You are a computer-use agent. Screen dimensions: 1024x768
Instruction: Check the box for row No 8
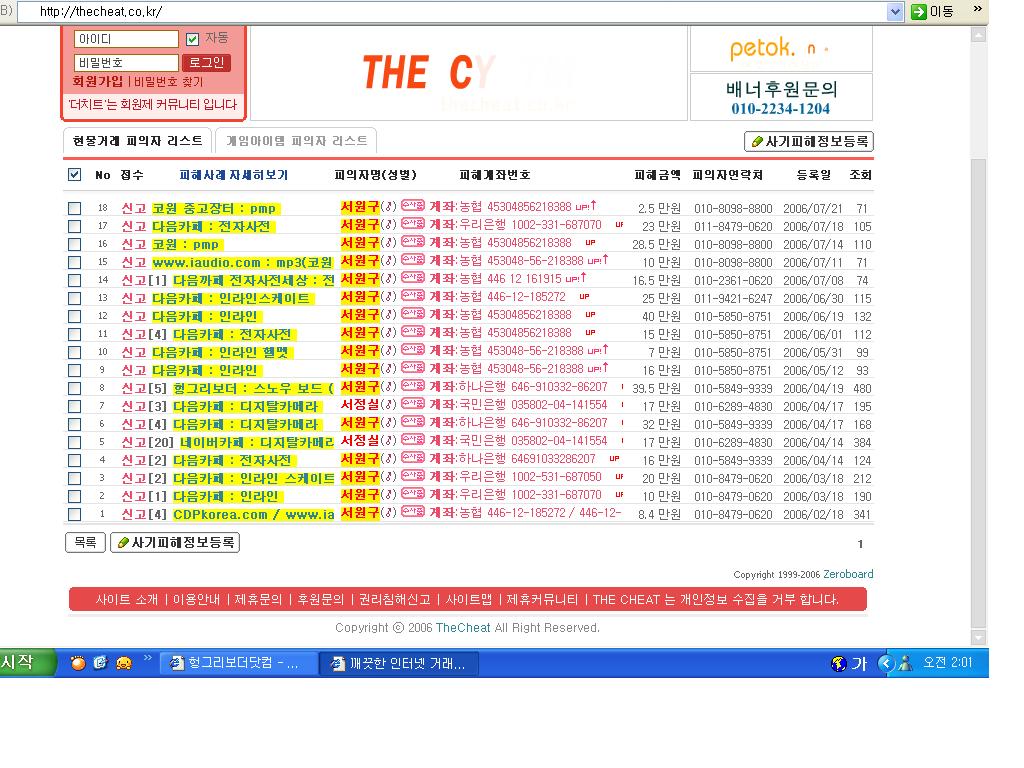(74, 388)
